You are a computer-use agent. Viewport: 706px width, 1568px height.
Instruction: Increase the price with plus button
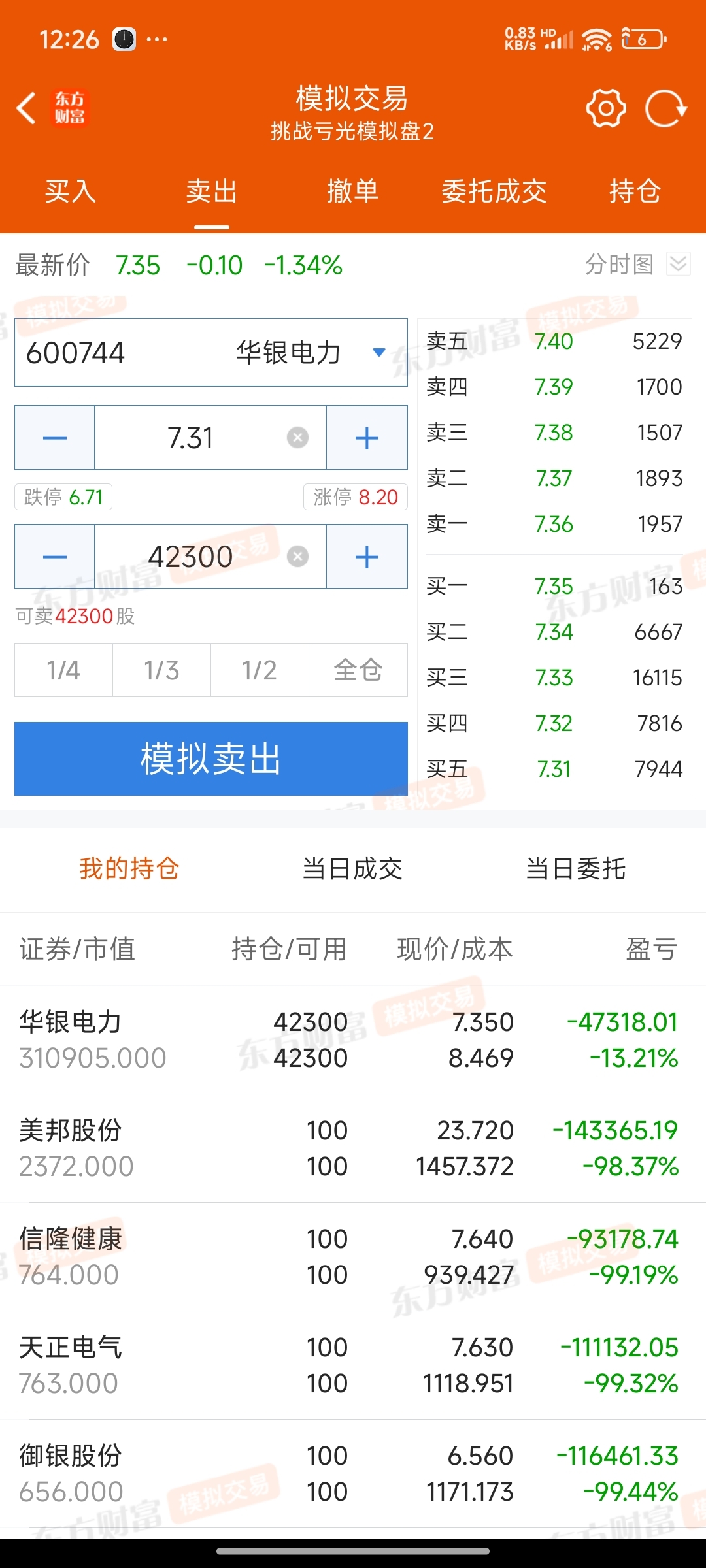click(x=367, y=437)
